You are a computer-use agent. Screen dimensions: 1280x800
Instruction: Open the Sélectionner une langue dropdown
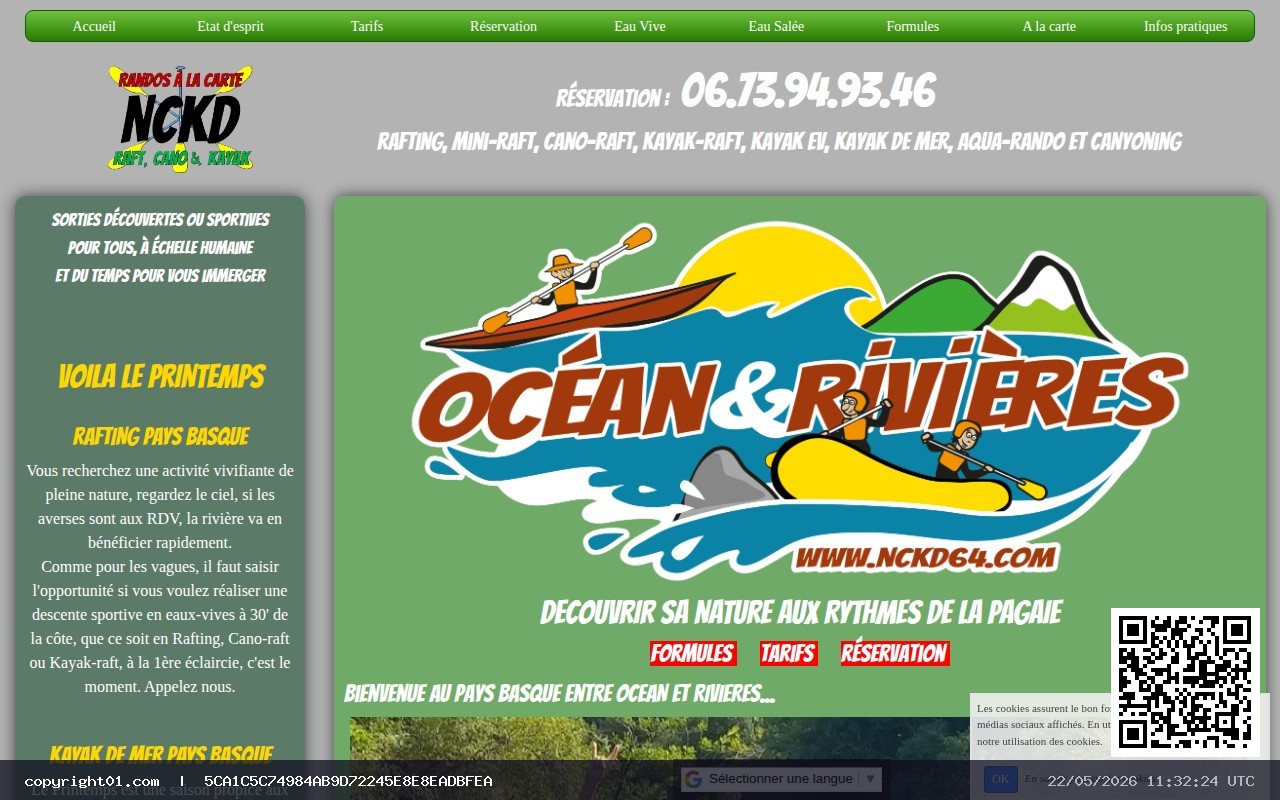point(781,779)
